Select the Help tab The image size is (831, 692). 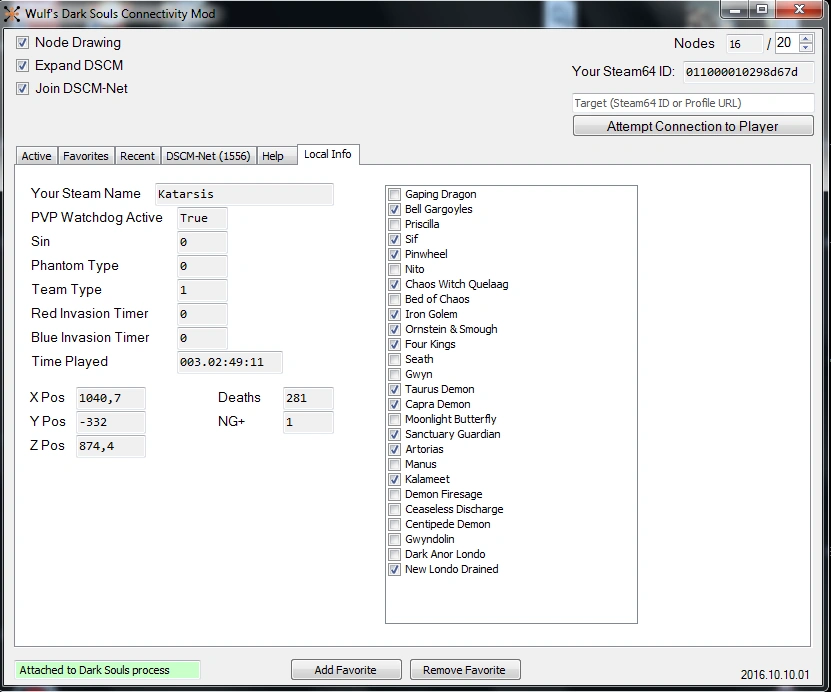(x=273, y=156)
